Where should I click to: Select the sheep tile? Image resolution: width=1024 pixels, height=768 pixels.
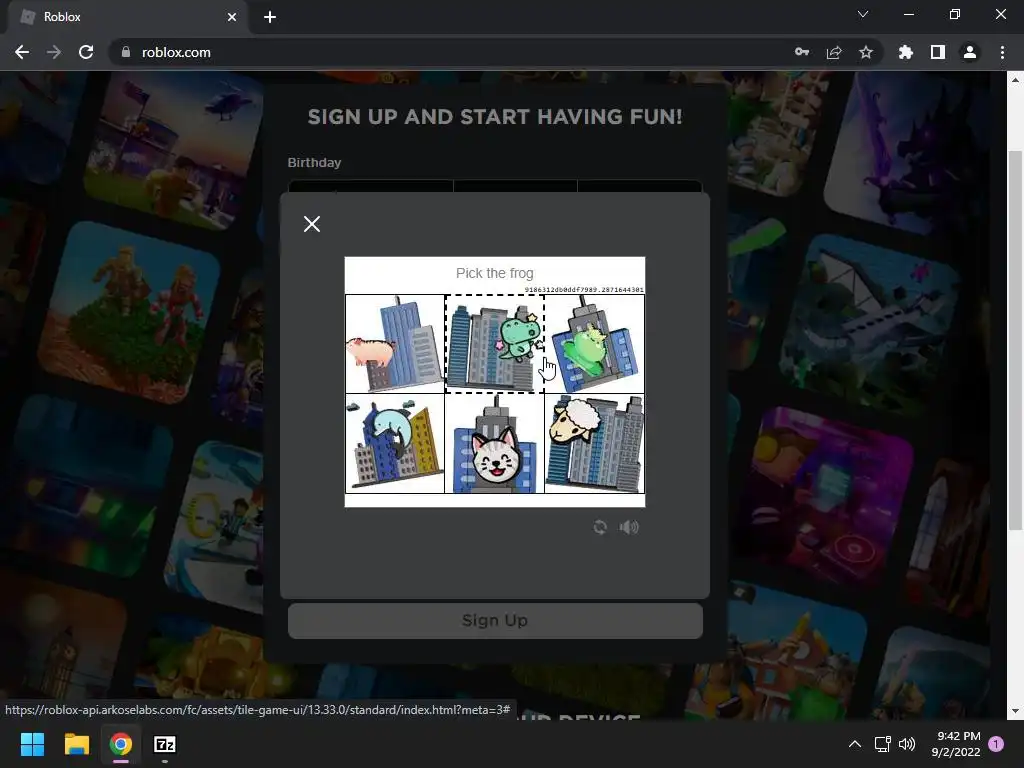point(594,443)
